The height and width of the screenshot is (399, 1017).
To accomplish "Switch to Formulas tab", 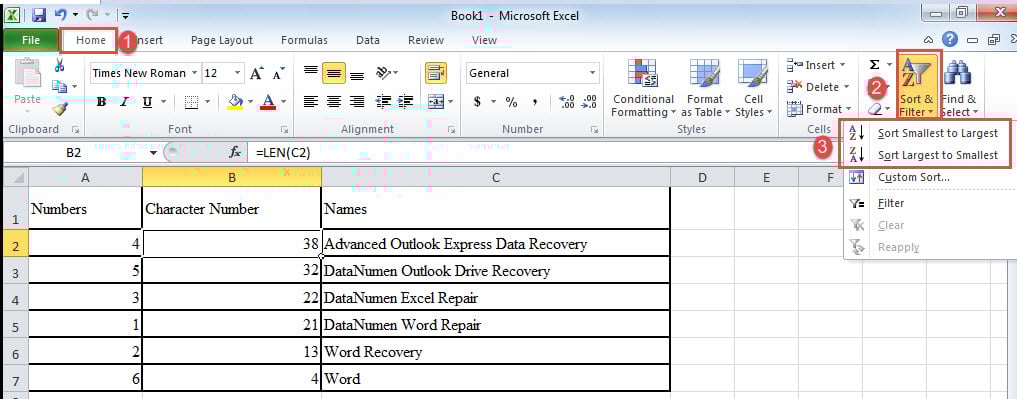I will pos(304,40).
